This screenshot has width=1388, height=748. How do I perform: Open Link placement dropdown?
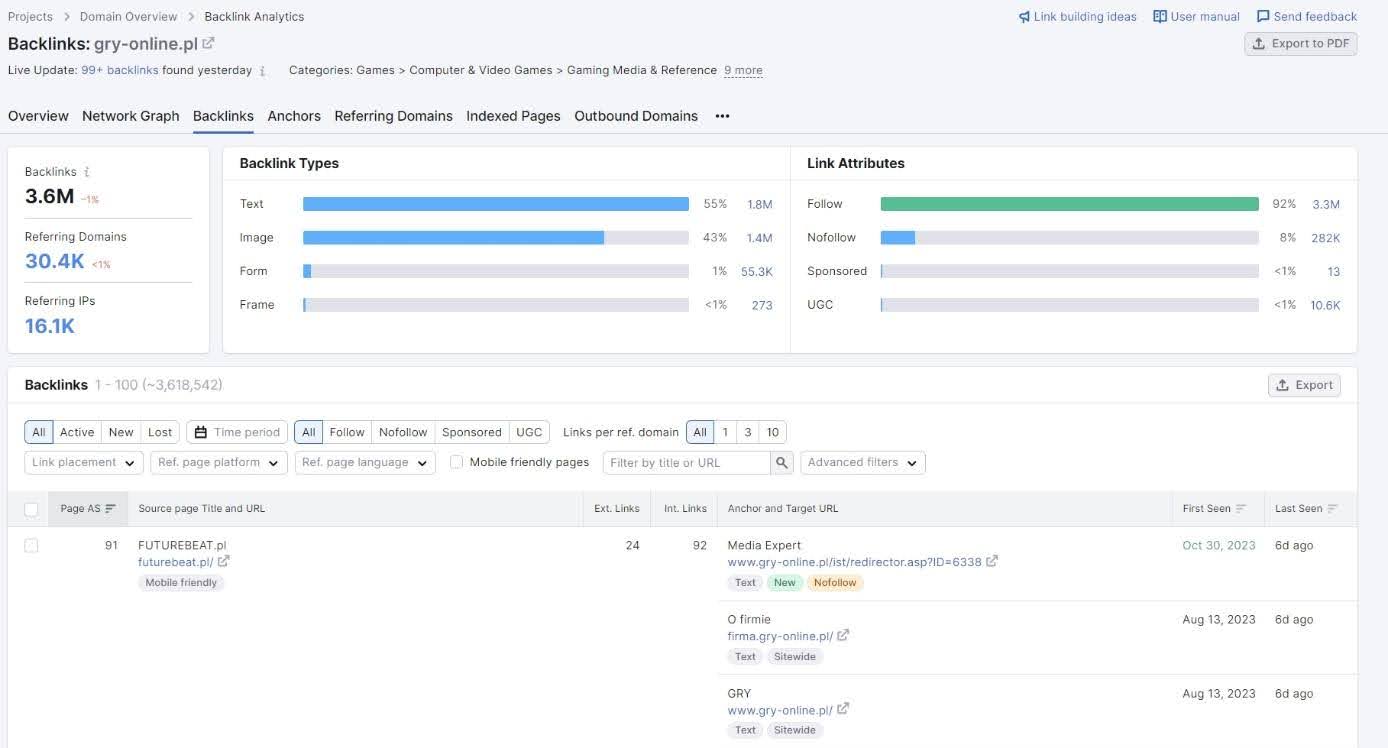pos(84,463)
